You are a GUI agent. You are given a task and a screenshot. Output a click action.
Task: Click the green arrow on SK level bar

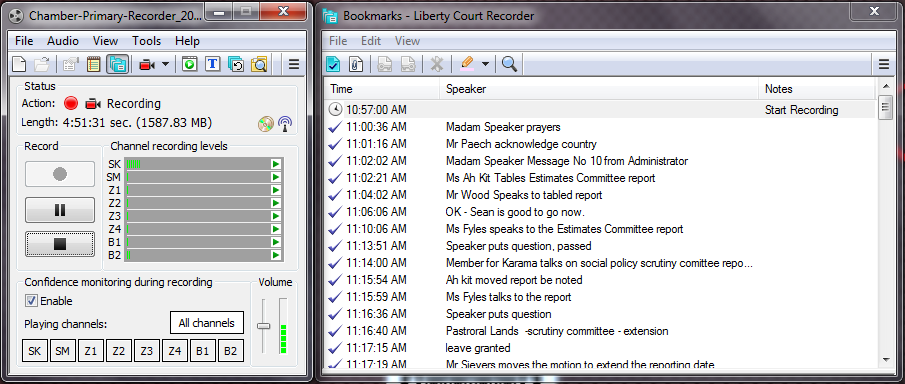point(276,164)
